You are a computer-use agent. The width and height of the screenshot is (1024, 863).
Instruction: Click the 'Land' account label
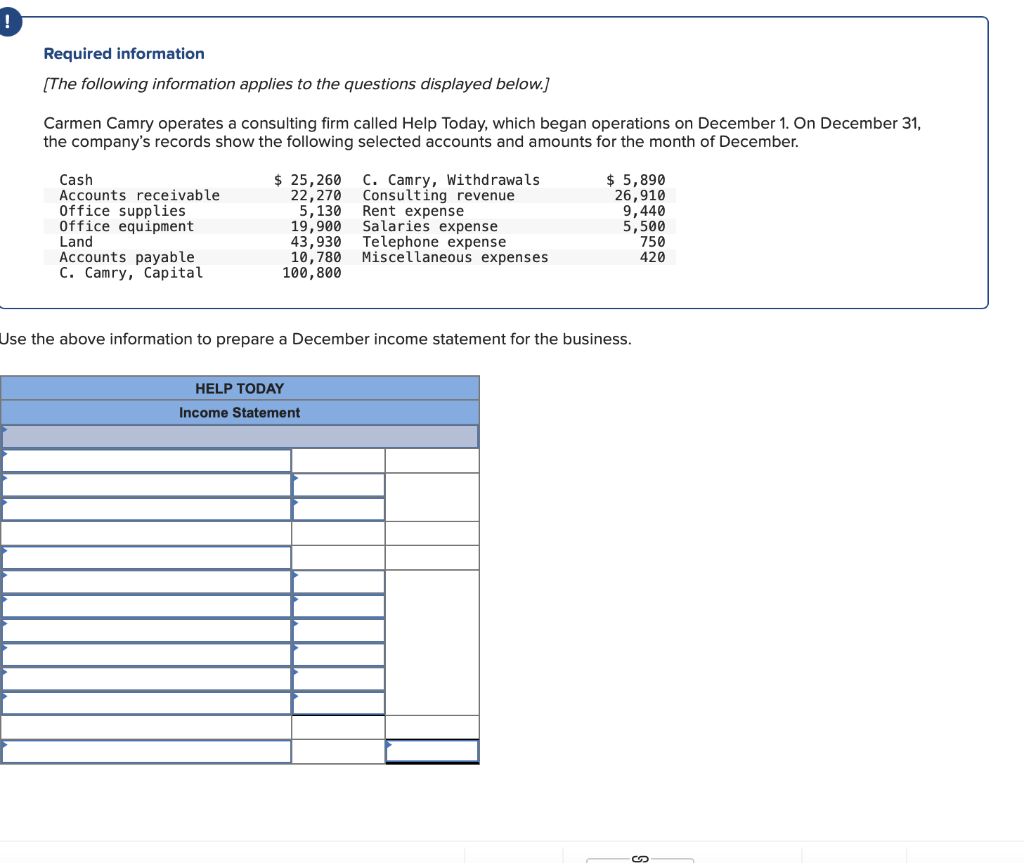point(76,242)
